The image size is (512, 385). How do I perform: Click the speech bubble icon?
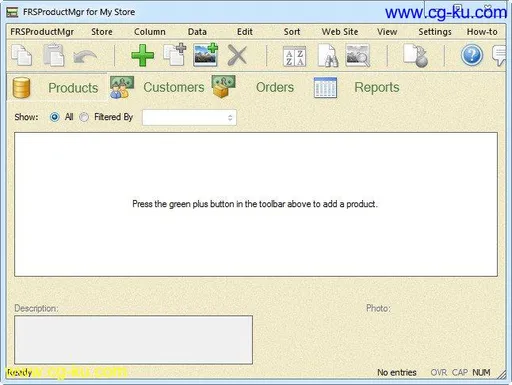pyautogui.click(x=499, y=56)
